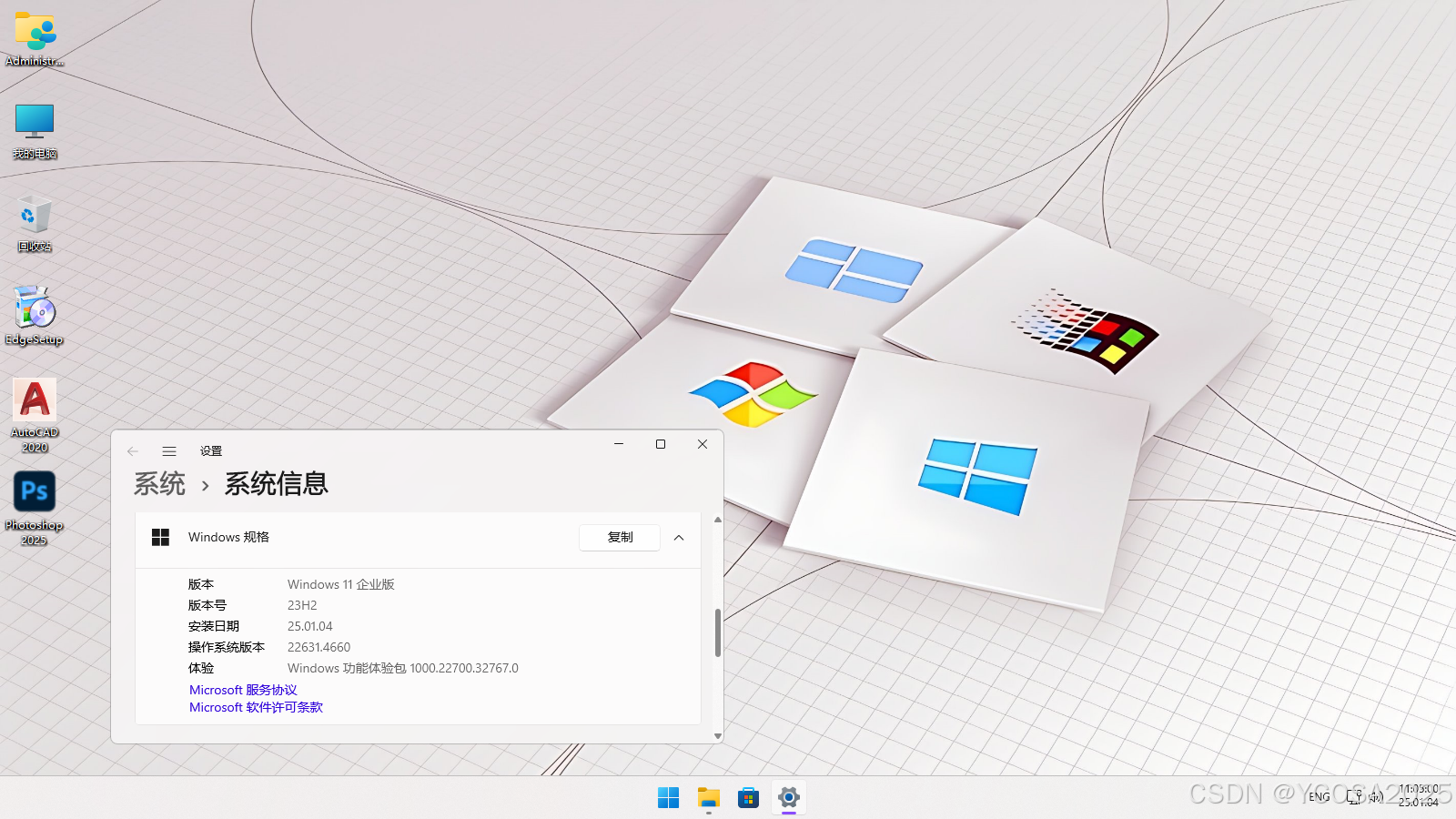
Task: Click the '23H2' version value
Action: click(x=302, y=605)
